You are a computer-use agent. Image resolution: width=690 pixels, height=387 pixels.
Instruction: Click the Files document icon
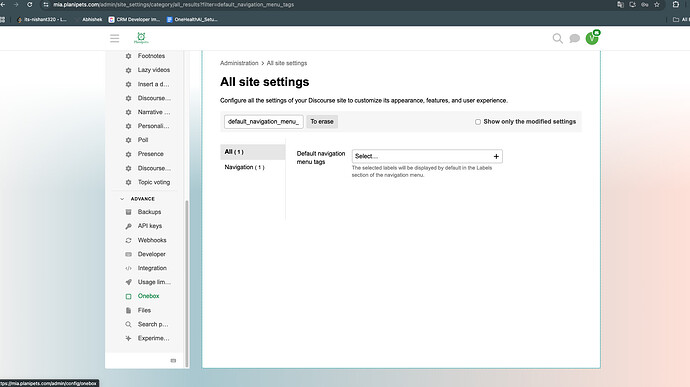[128, 310]
